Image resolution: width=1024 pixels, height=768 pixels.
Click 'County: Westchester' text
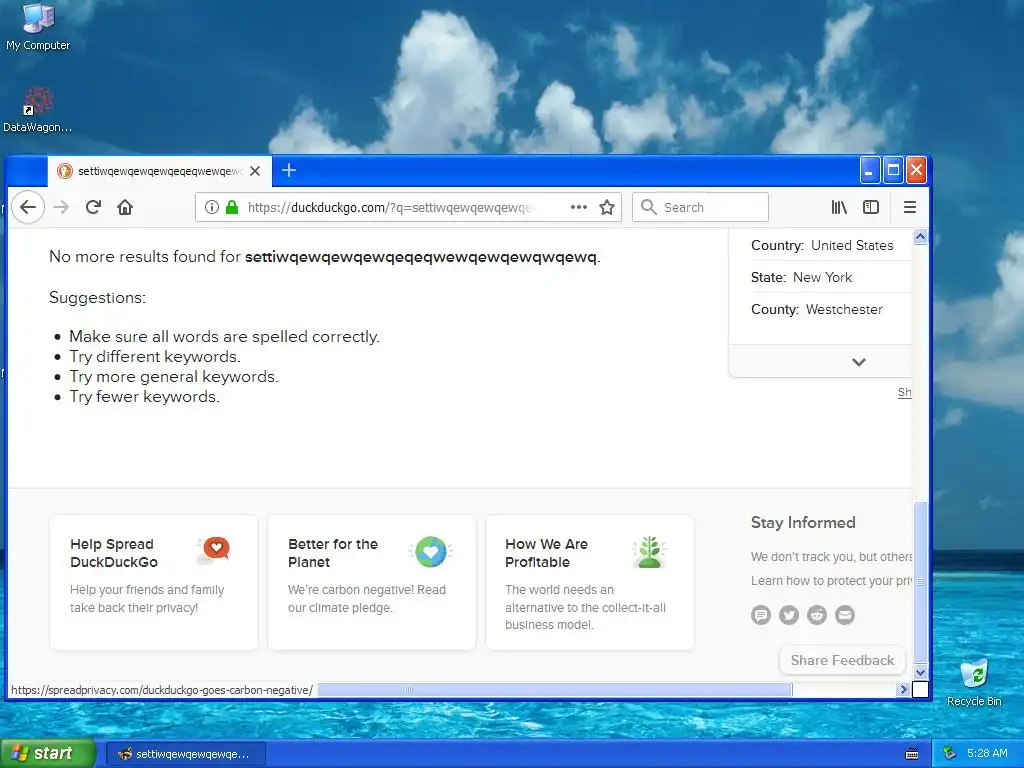click(x=817, y=310)
